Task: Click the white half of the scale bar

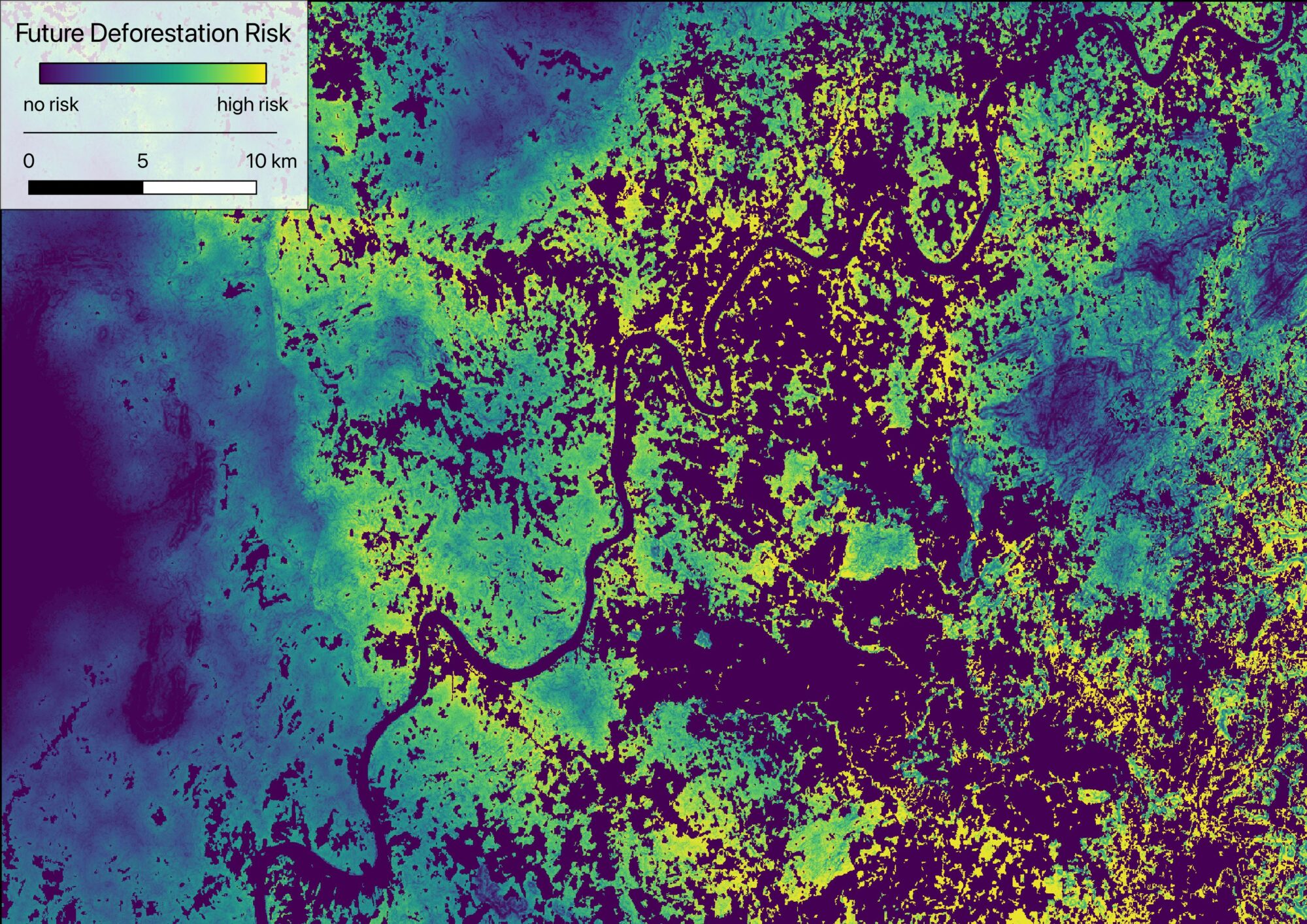Action: (x=200, y=188)
